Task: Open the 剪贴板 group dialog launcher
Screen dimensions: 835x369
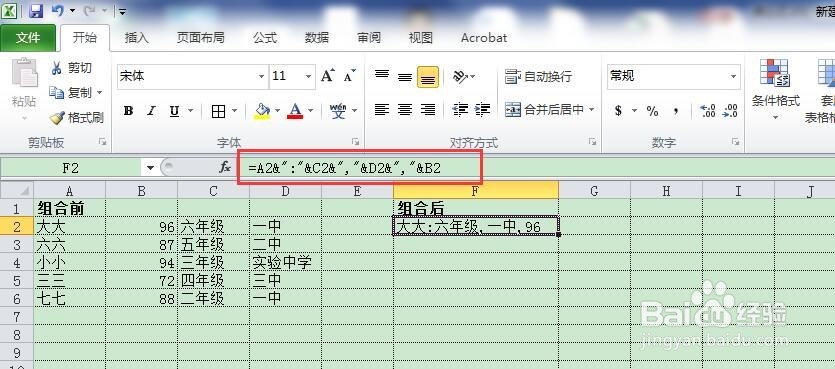Action: [103, 142]
